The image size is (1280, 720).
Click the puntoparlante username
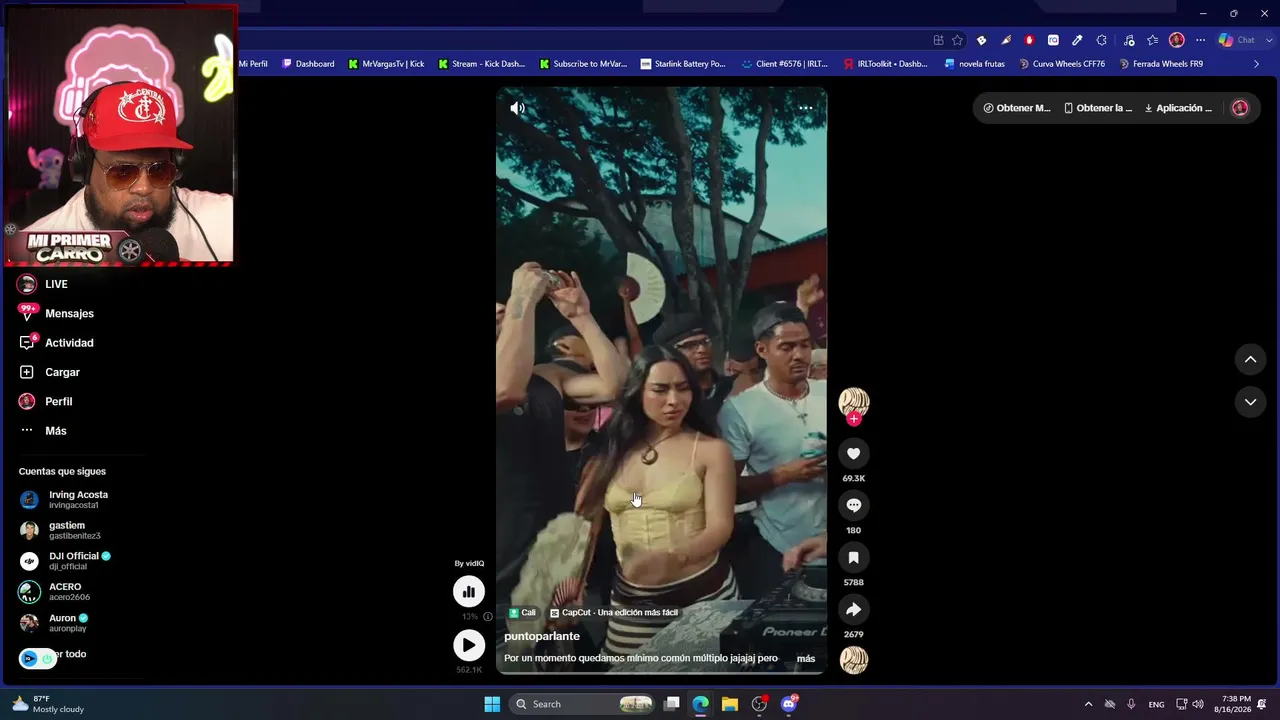[x=542, y=636]
